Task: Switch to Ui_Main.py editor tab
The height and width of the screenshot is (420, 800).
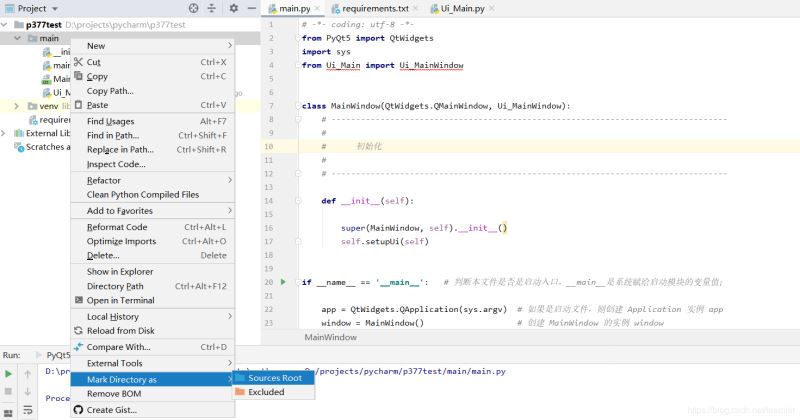Action: click(462, 9)
